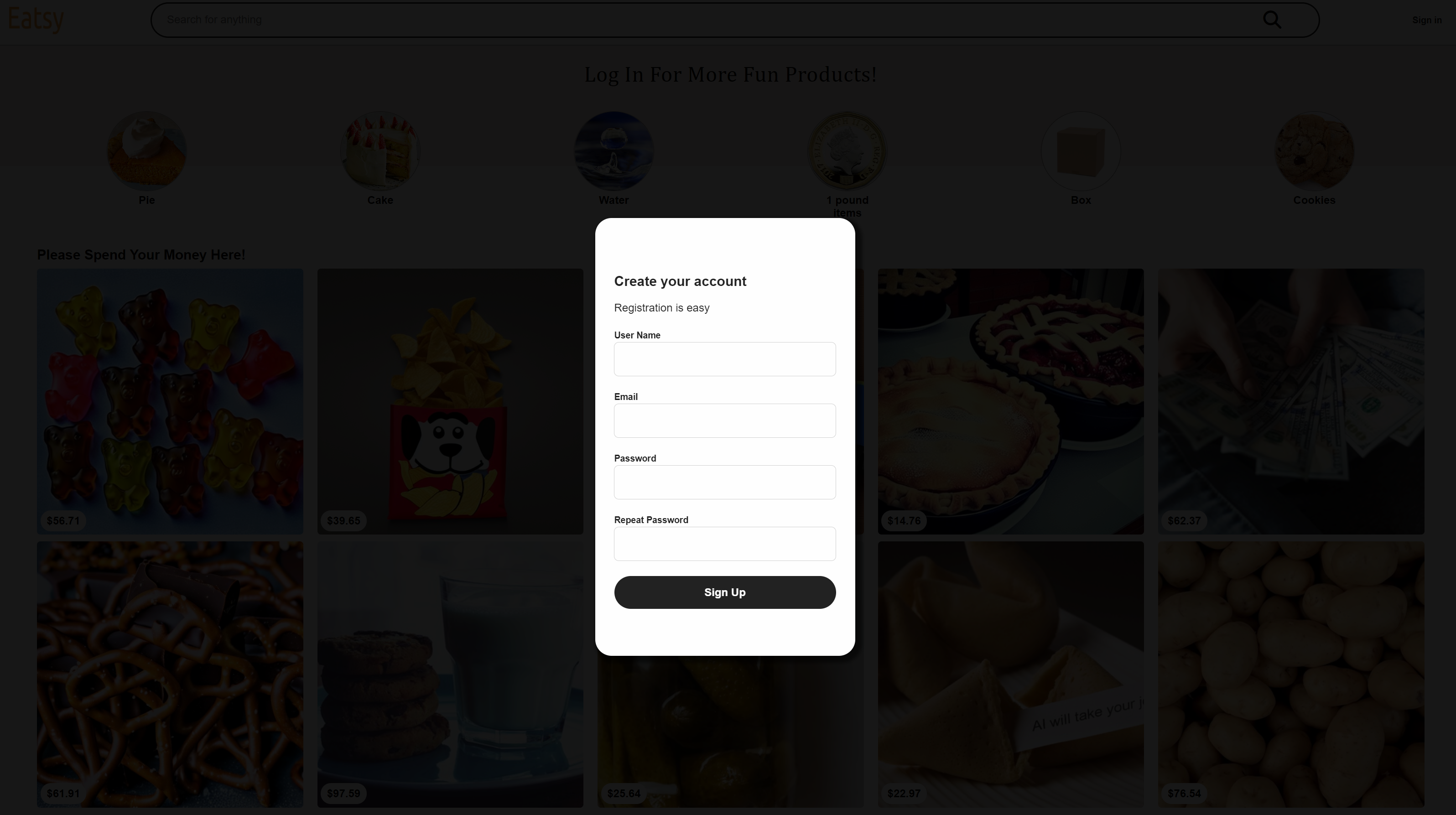This screenshot has height=815, width=1456.
Task: Select the Password input field
Action: pyautogui.click(x=725, y=482)
